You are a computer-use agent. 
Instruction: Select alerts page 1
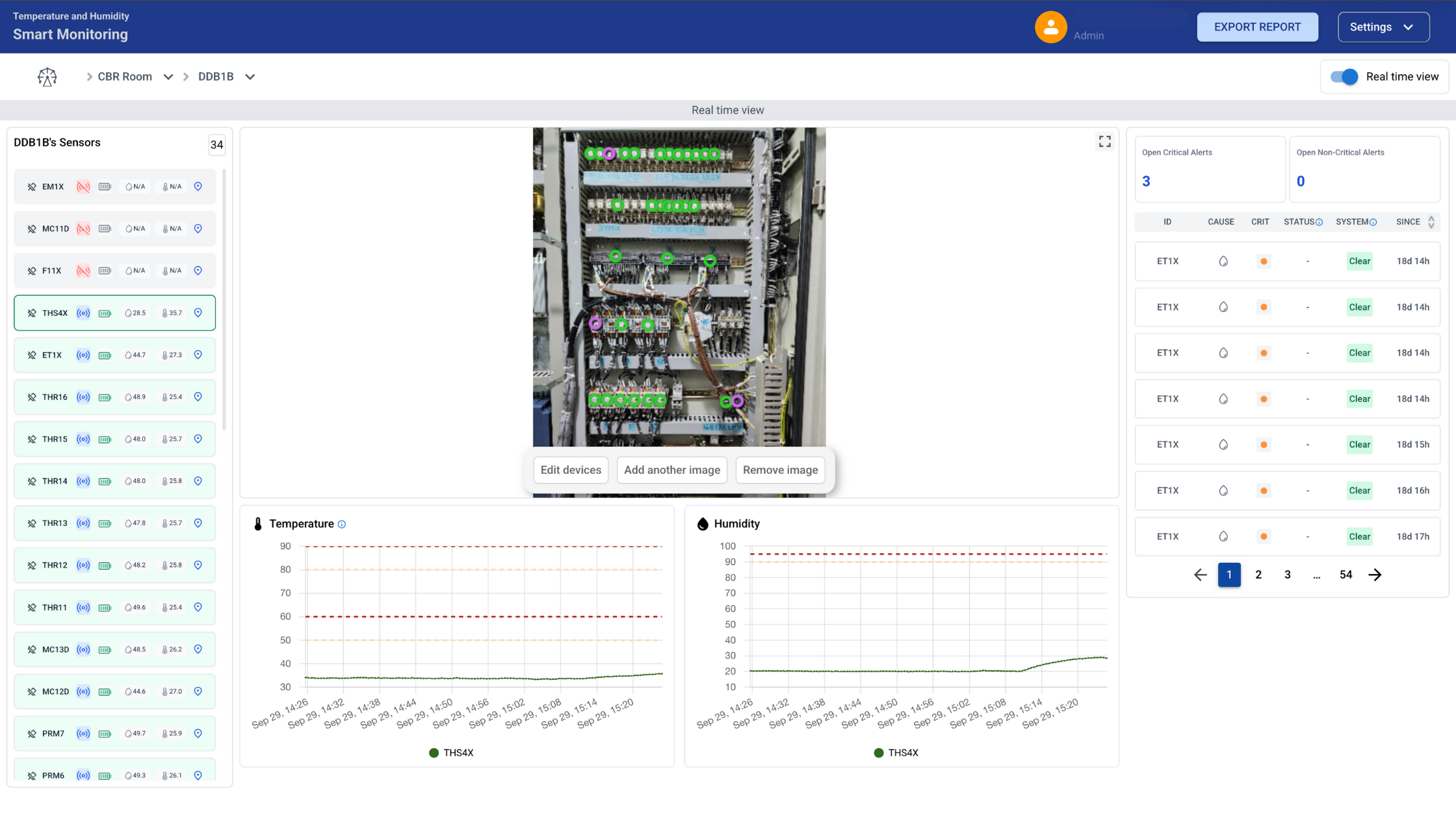(1229, 575)
